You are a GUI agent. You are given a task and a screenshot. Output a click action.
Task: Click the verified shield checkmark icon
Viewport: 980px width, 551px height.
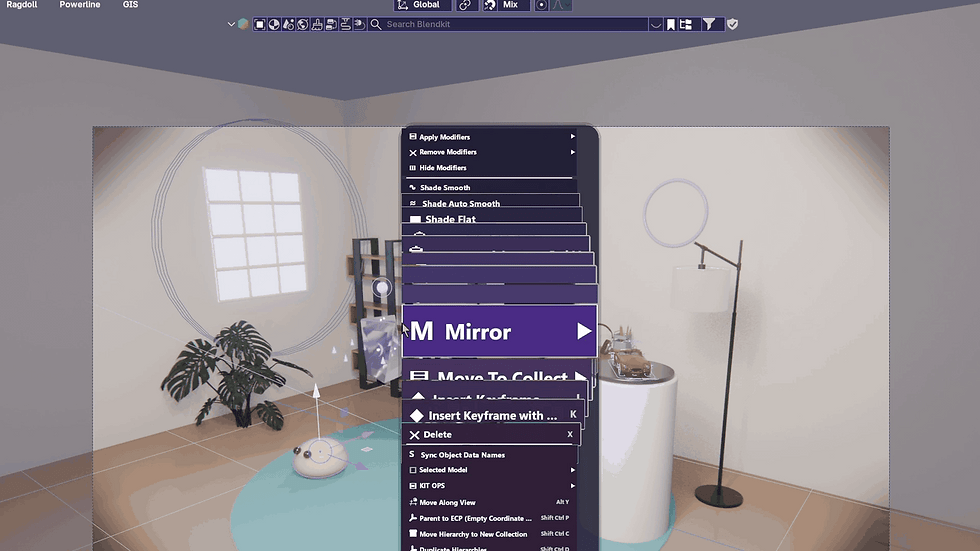(732, 24)
